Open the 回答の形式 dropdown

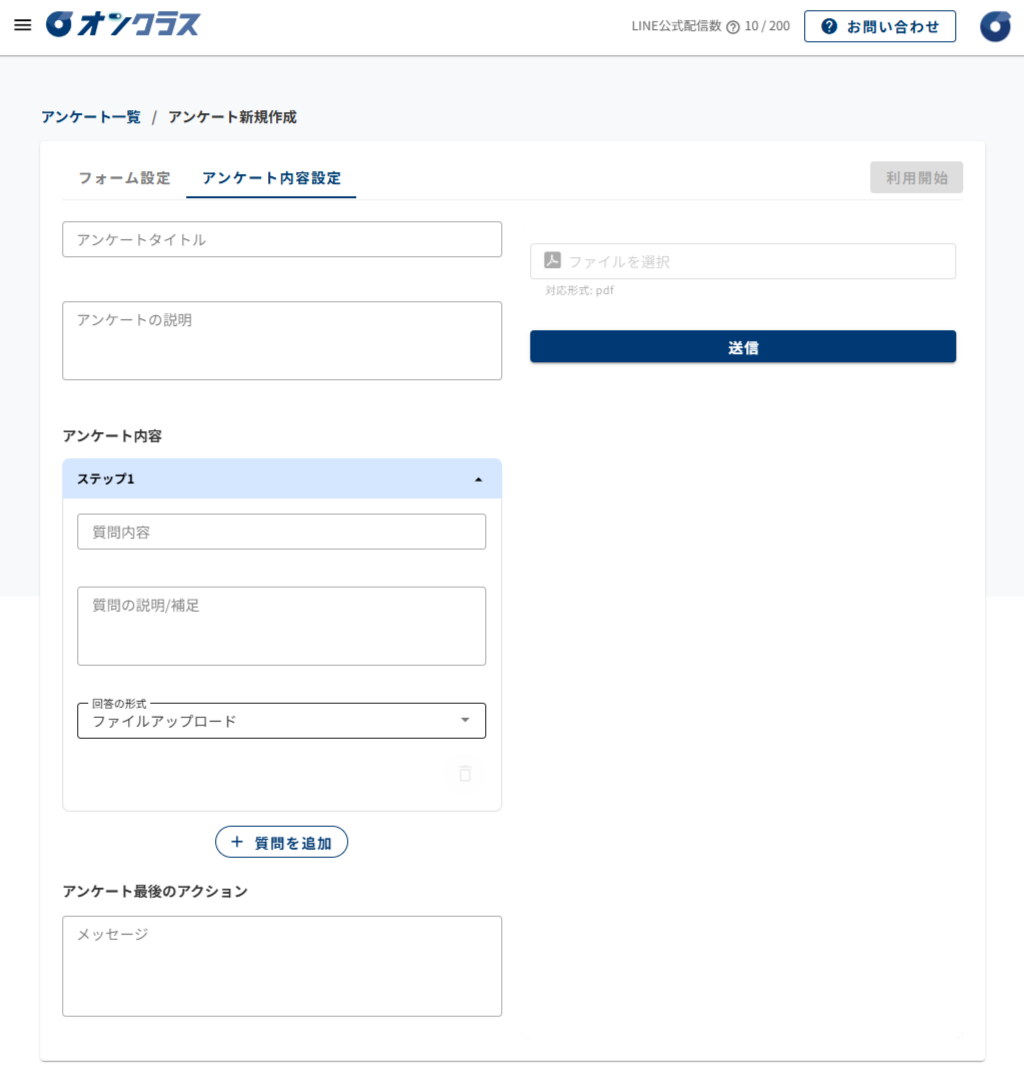point(281,721)
